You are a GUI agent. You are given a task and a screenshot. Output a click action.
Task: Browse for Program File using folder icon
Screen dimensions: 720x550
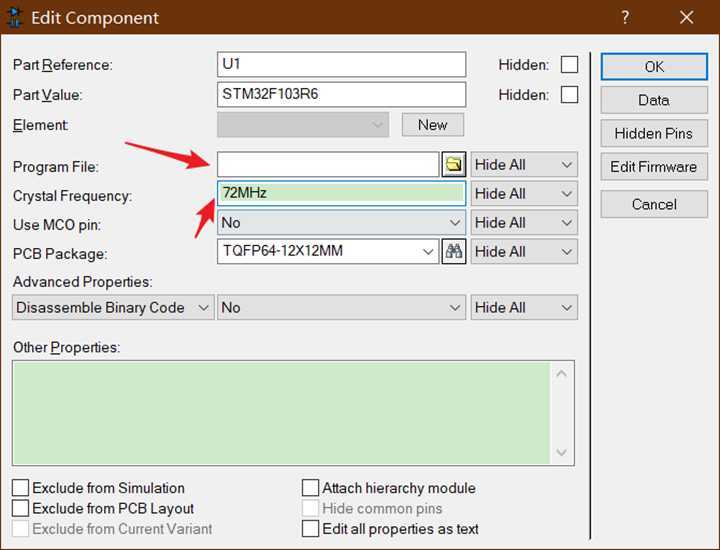[454, 164]
